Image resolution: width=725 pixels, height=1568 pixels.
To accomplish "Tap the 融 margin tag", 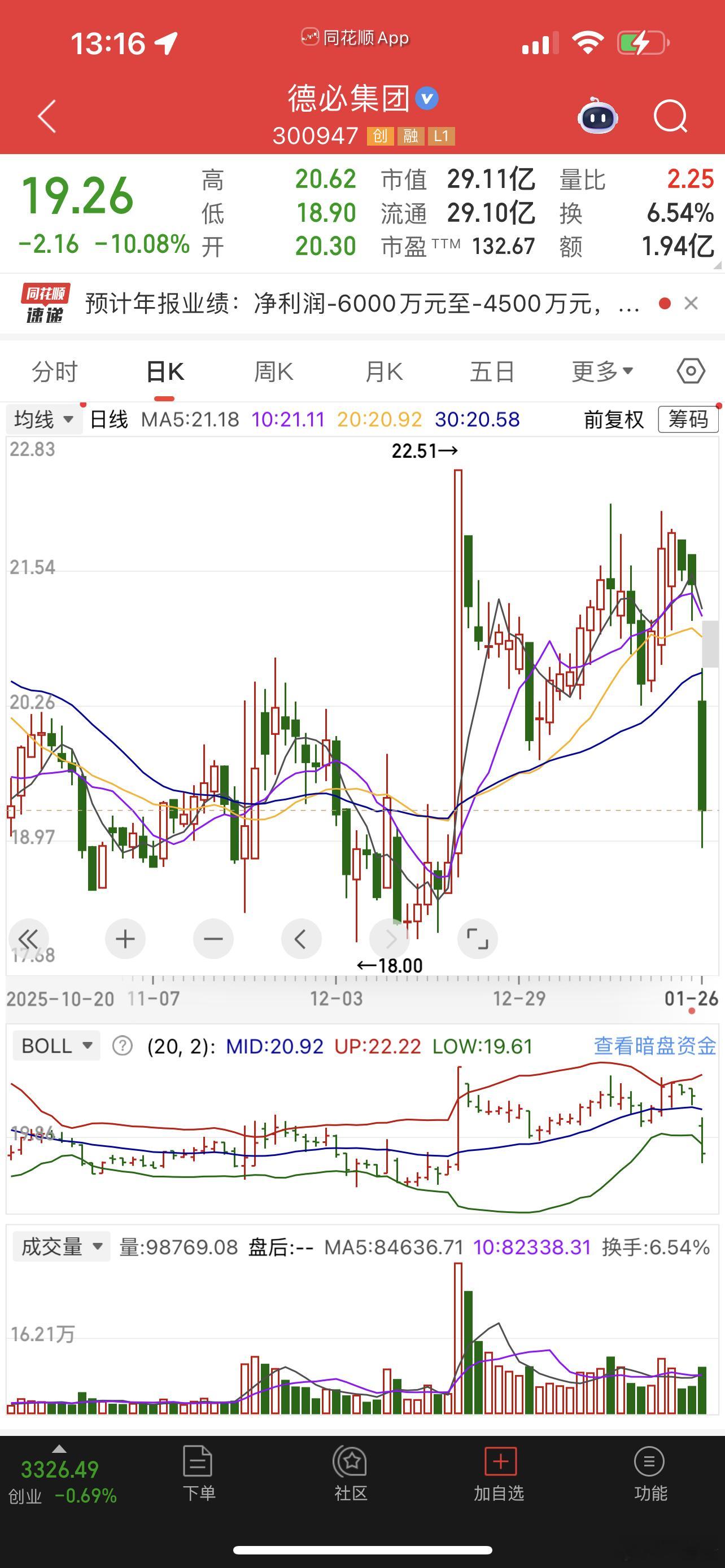I will tap(410, 135).
